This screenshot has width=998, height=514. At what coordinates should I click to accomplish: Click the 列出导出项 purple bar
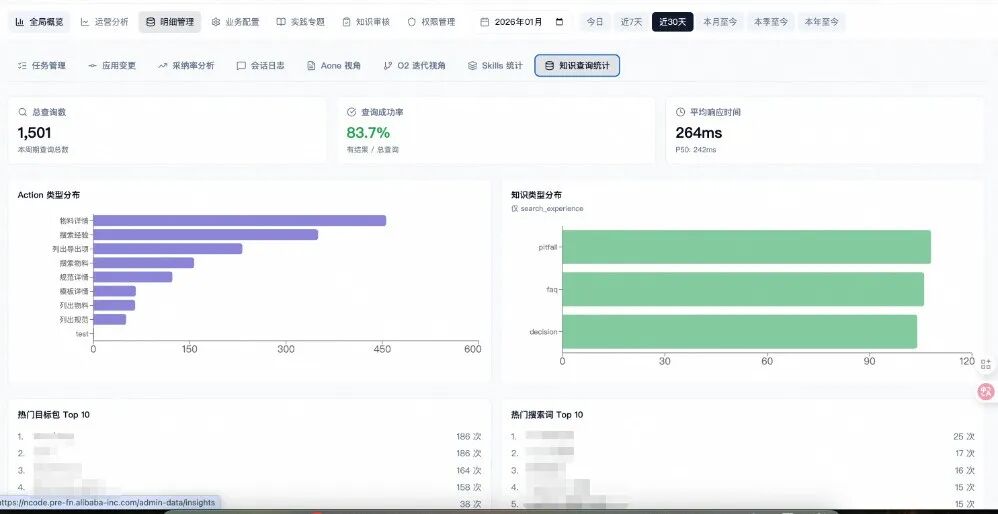click(168, 249)
